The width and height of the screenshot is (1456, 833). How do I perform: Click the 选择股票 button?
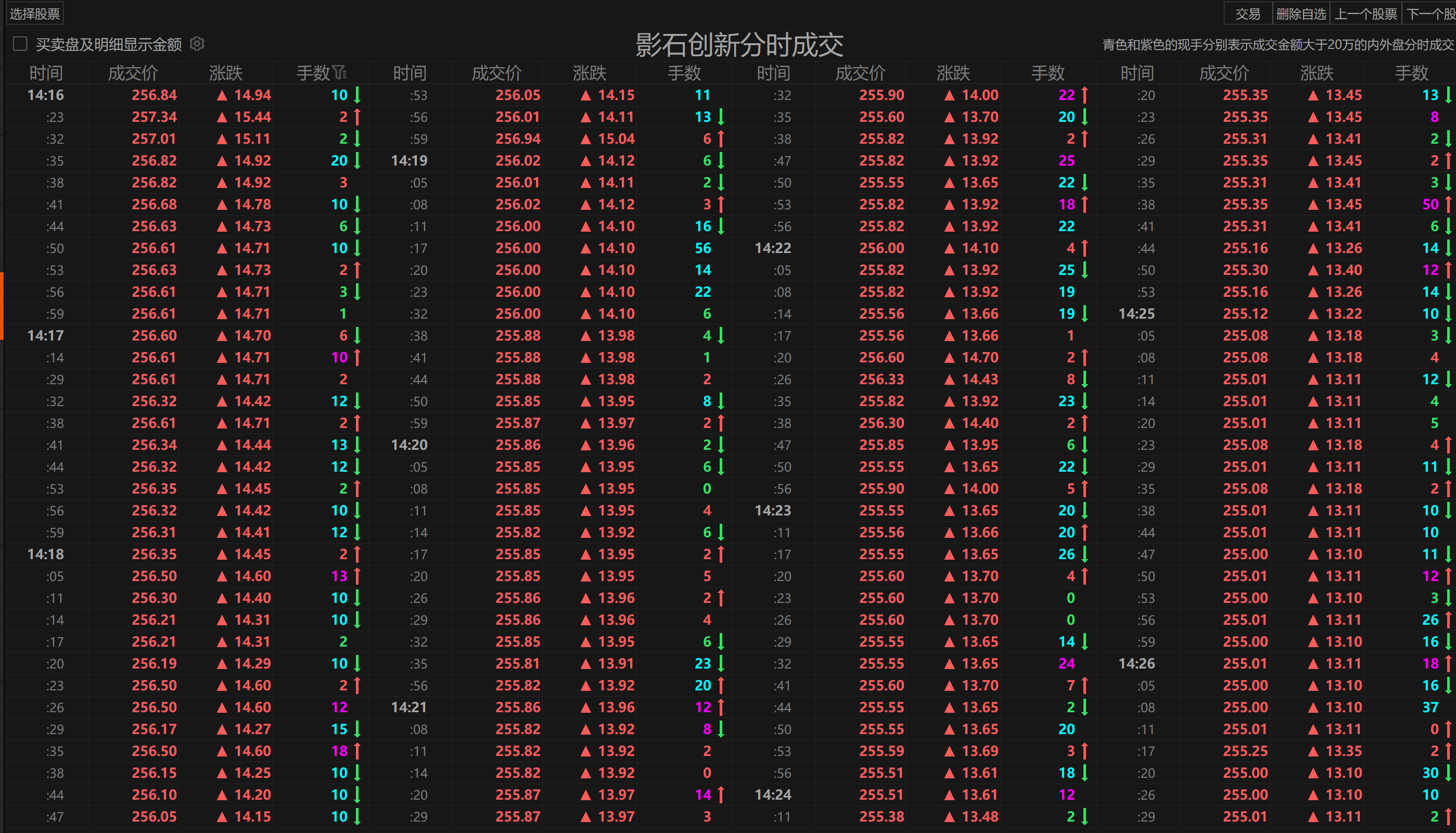click(x=34, y=14)
